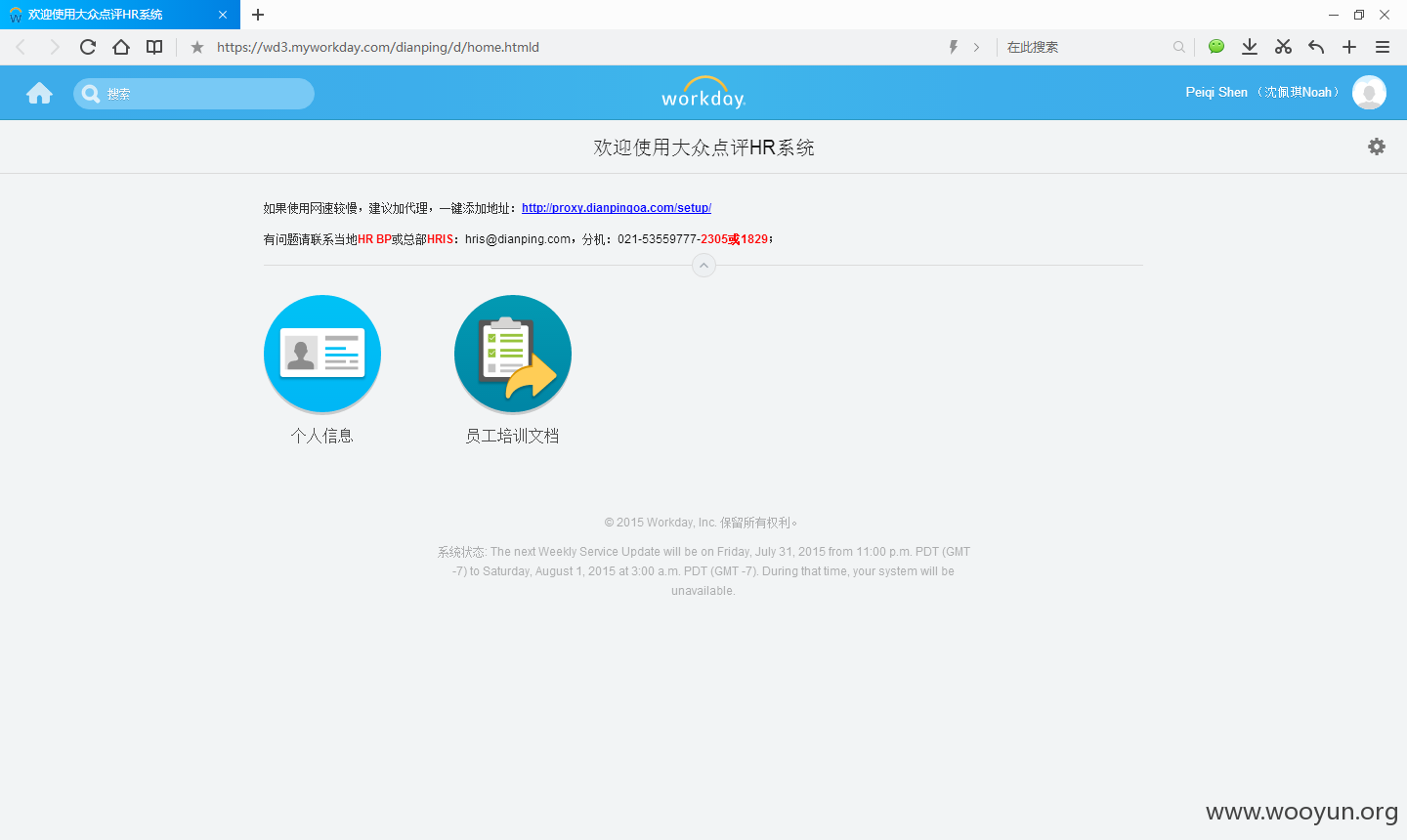Minimize the browser window

tap(1334, 15)
